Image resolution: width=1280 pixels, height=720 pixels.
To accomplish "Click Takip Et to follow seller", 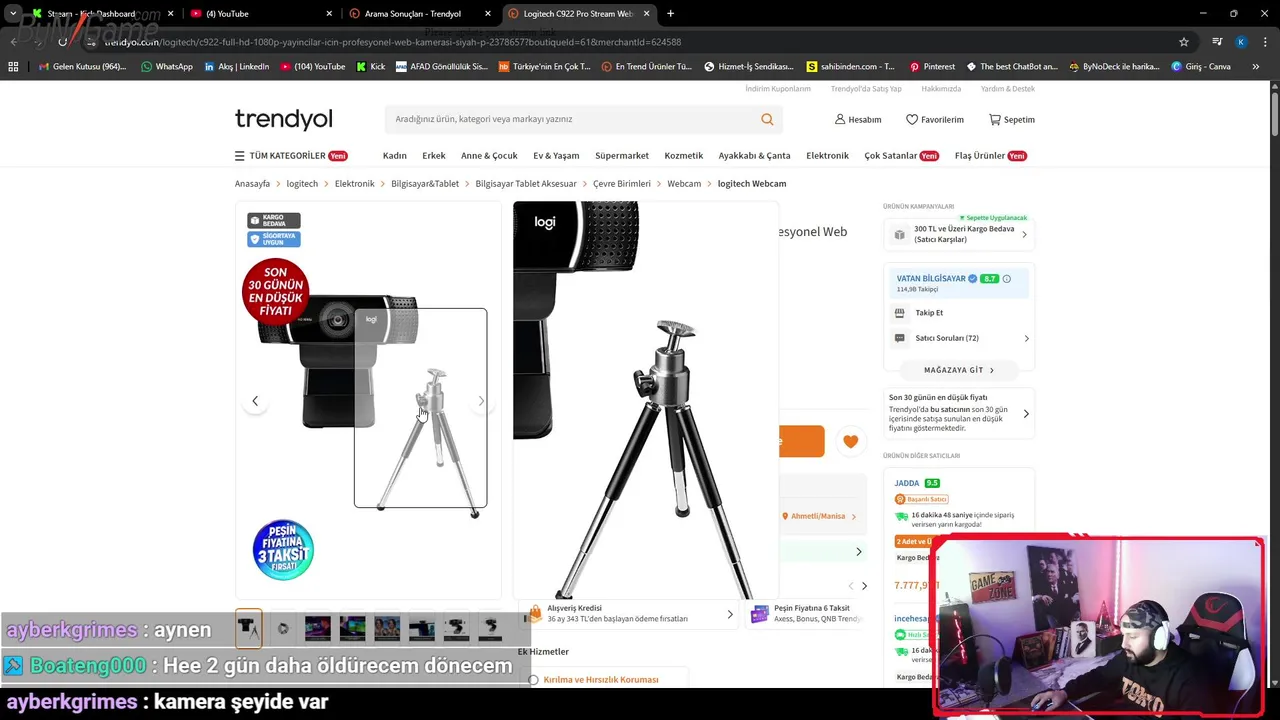I will click(929, 313).
